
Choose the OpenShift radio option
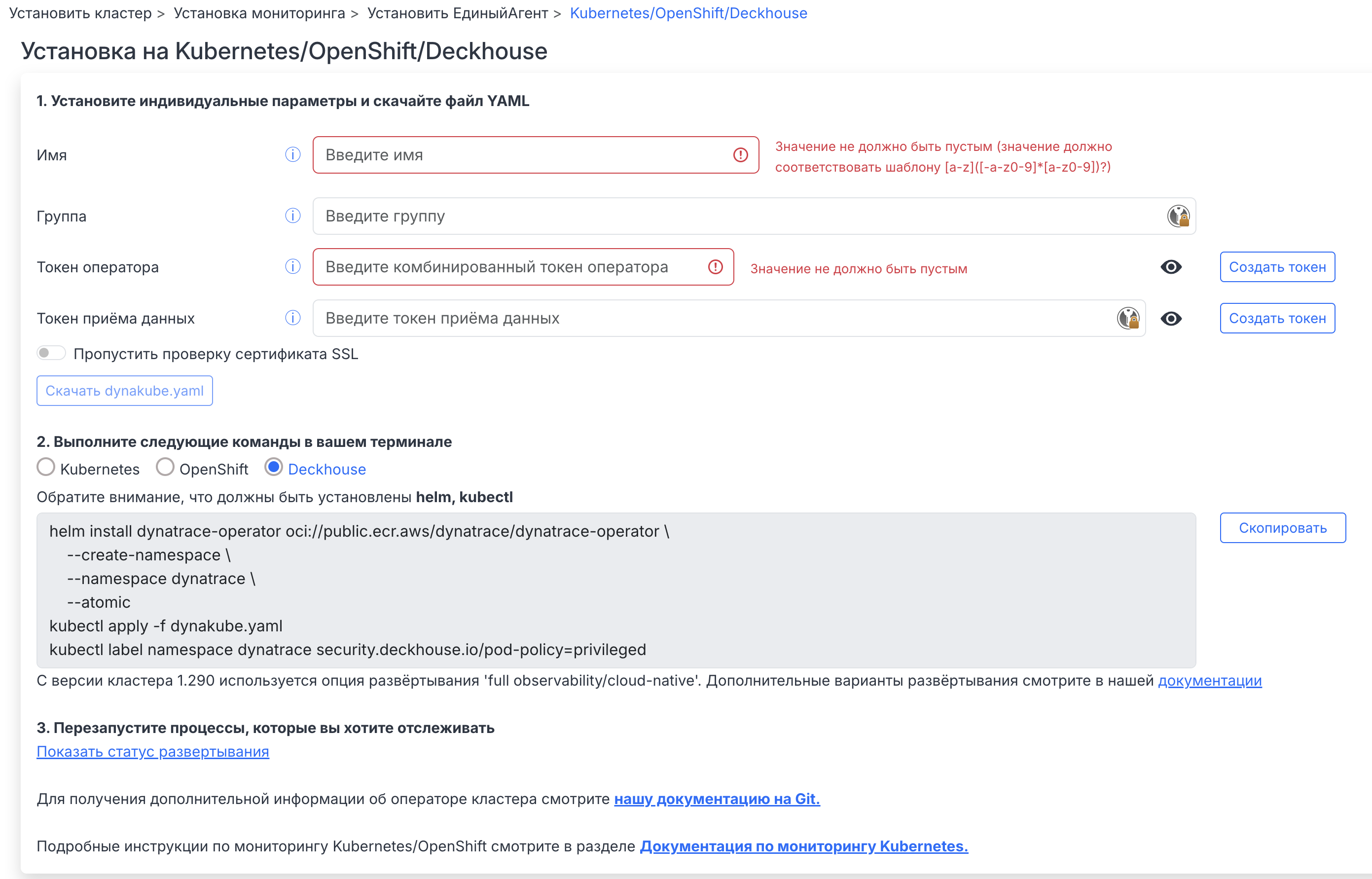tap(165, 468)
